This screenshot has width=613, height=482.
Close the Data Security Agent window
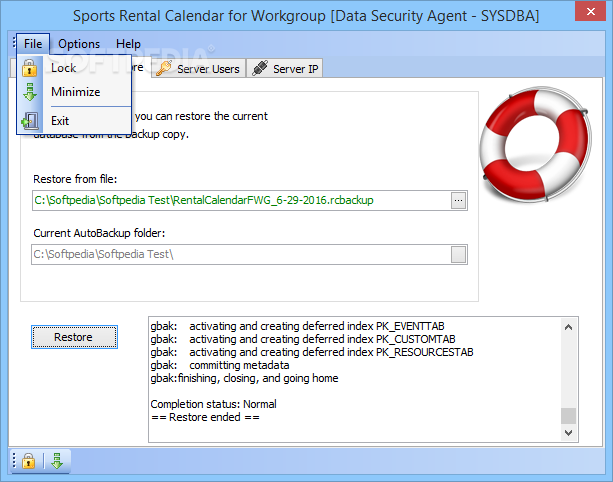point(590,11)
